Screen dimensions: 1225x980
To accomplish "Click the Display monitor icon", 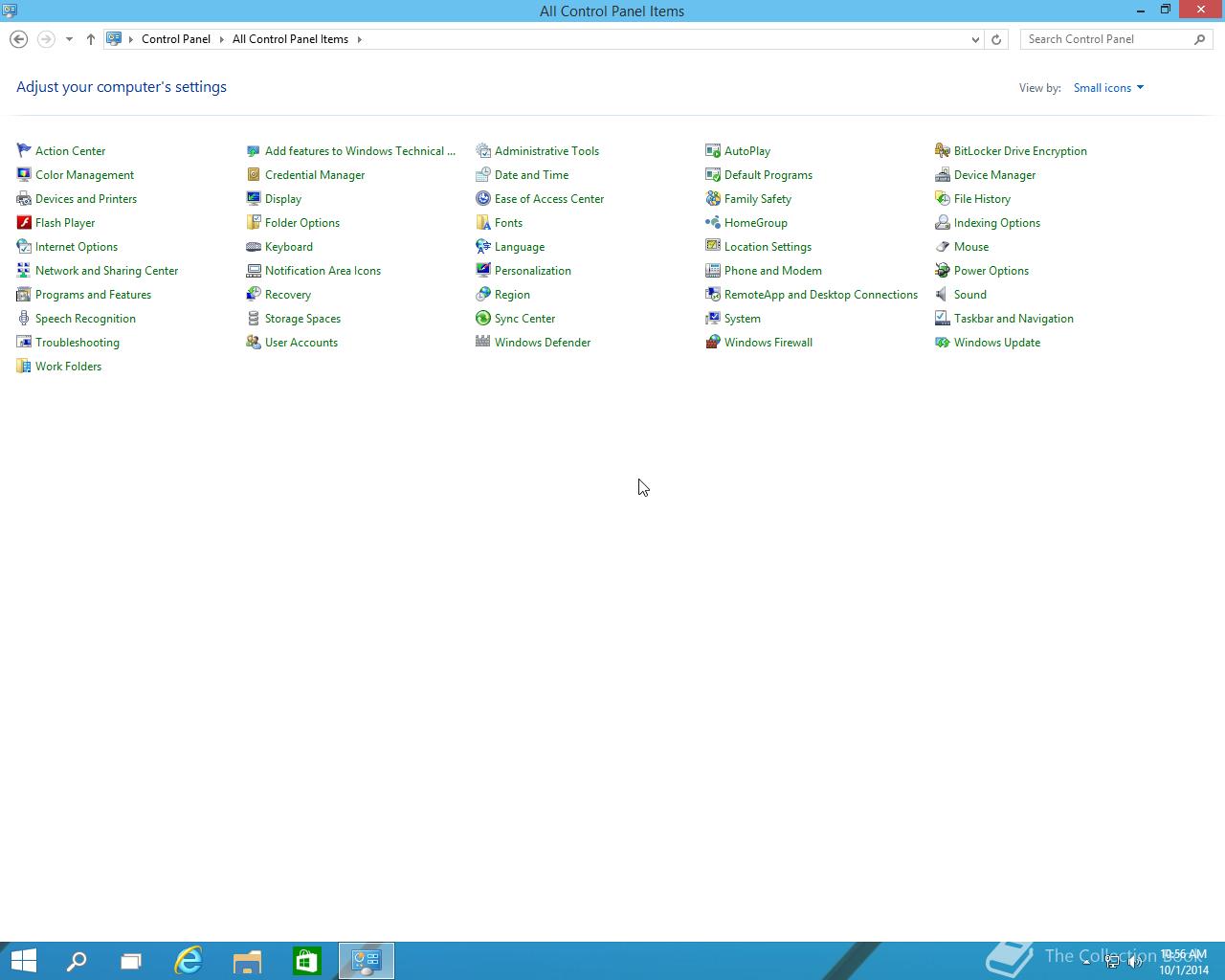I will click(254, 198).
